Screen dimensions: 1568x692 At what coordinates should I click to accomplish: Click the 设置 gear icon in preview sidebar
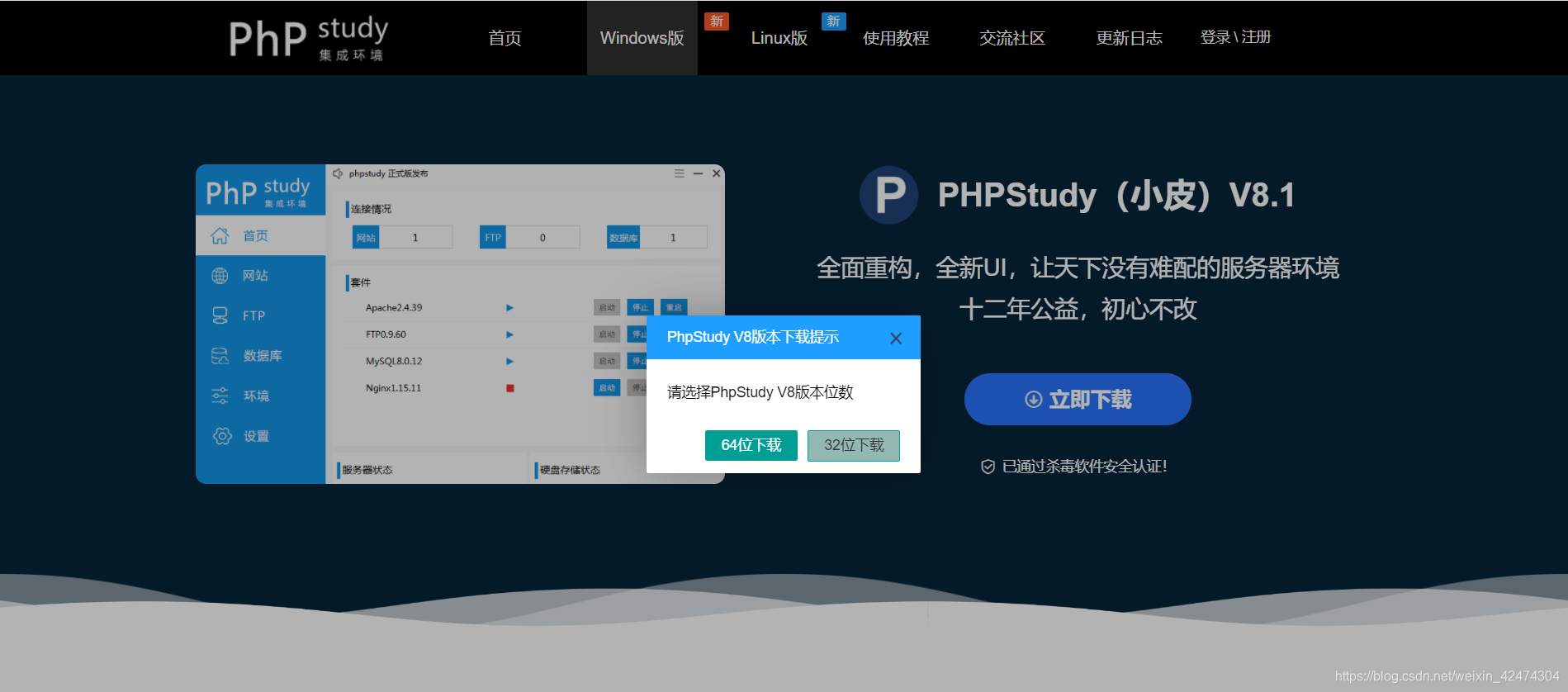(222, 436)
